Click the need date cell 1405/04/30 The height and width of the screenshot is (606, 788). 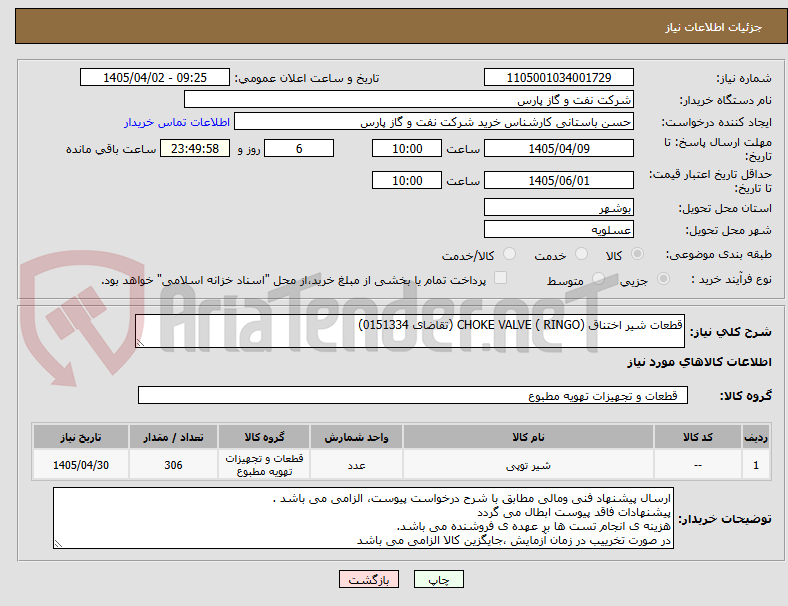click(x=81, y=465)
